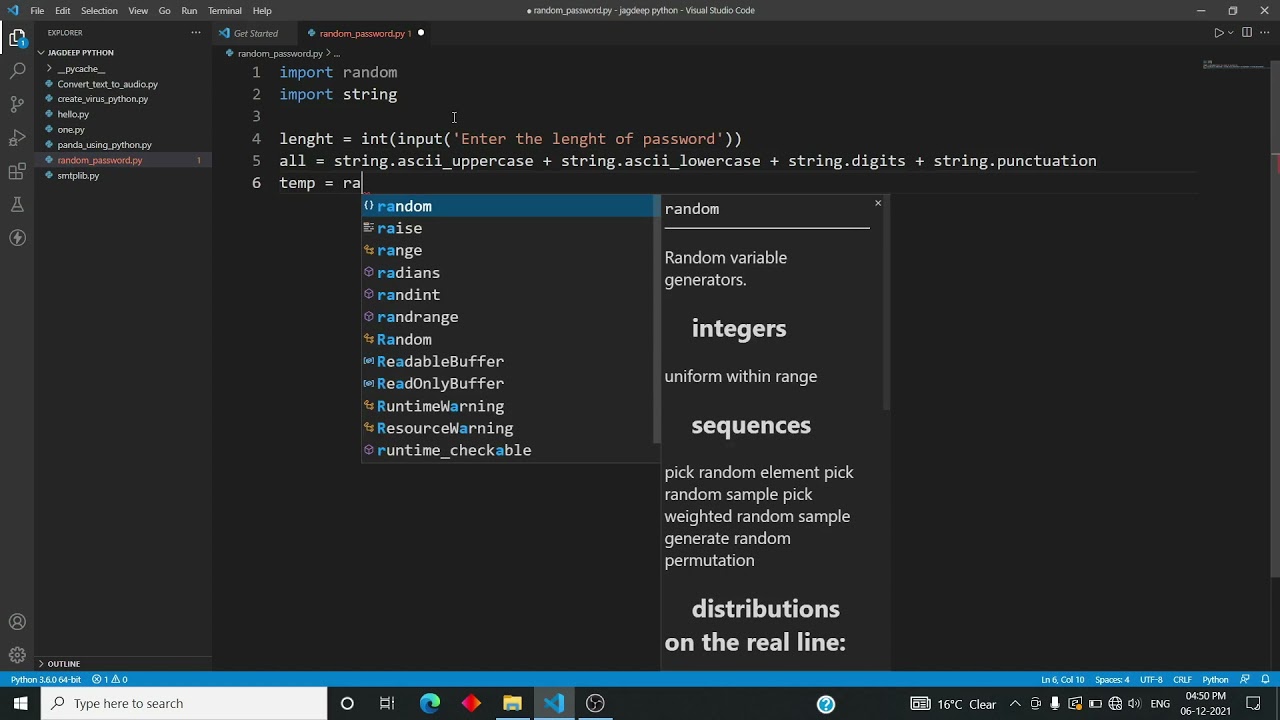Change CRLF end of line sequence
Viewport: 1280px width, 720px height.
[x=1182, y=680]
